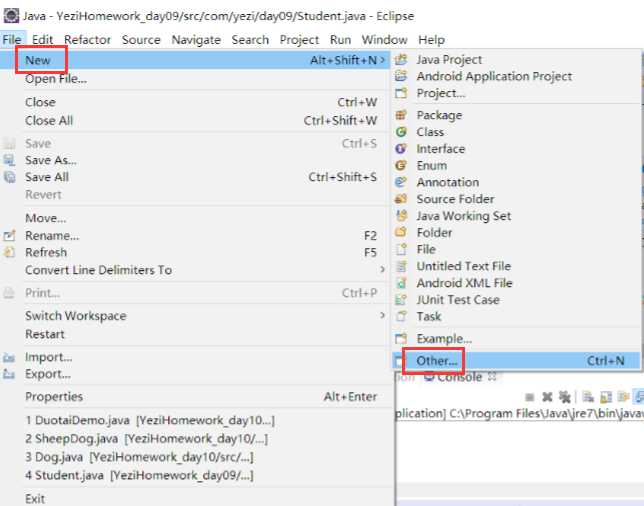Choose Open File... from File menu
Screen dimensions: 644x506
click(x=195, y=78)
